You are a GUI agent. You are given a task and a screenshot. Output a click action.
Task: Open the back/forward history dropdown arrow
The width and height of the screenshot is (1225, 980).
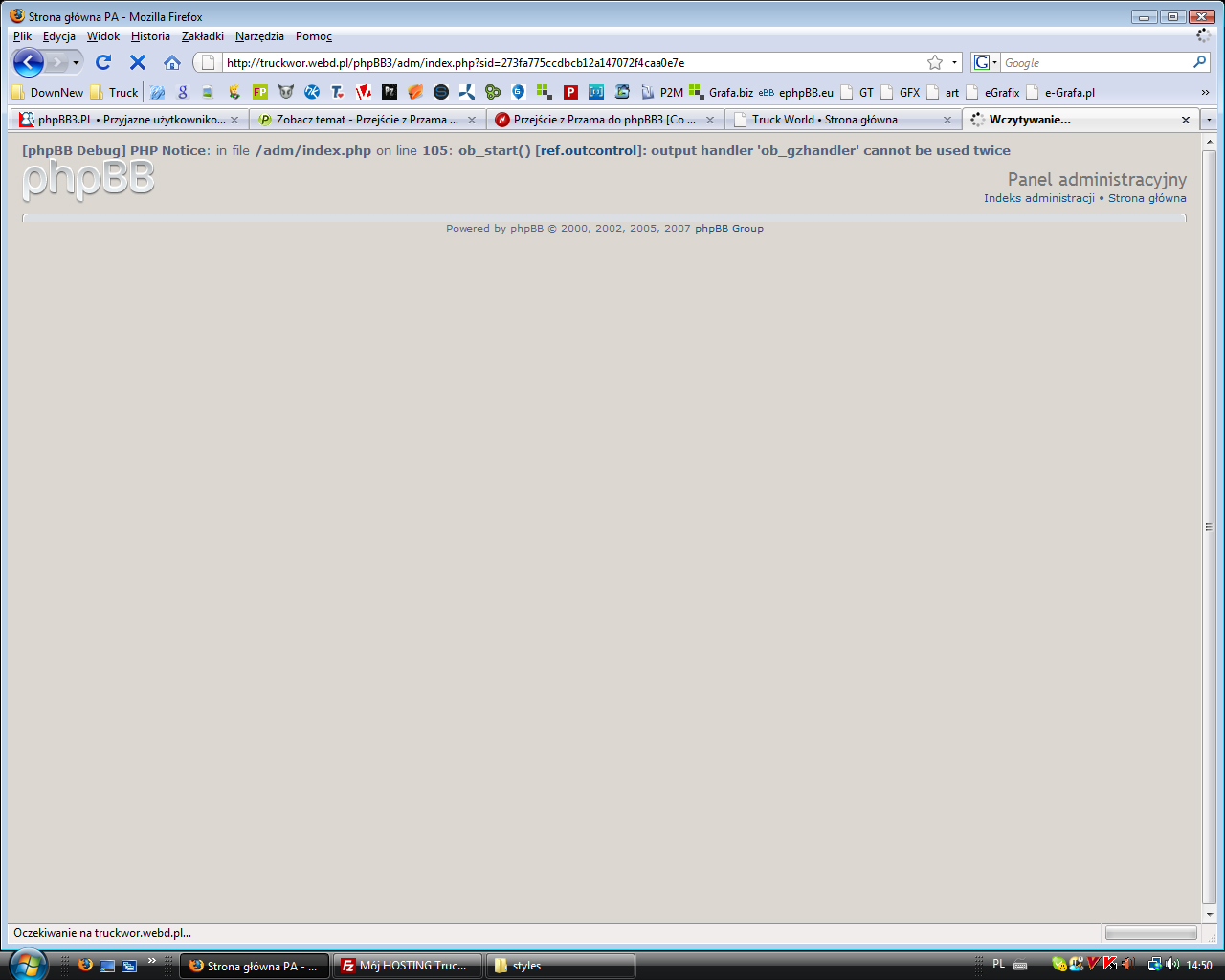(x=77, y=63)
